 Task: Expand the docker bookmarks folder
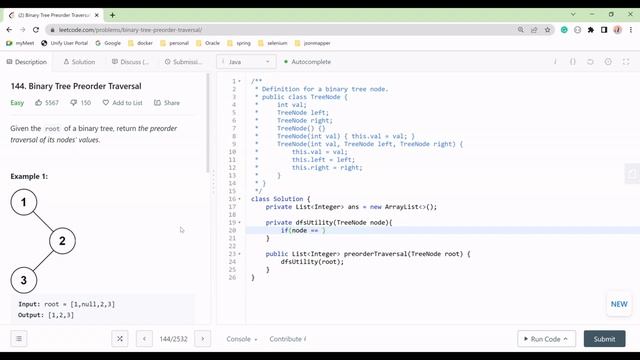tap(140, 43)
